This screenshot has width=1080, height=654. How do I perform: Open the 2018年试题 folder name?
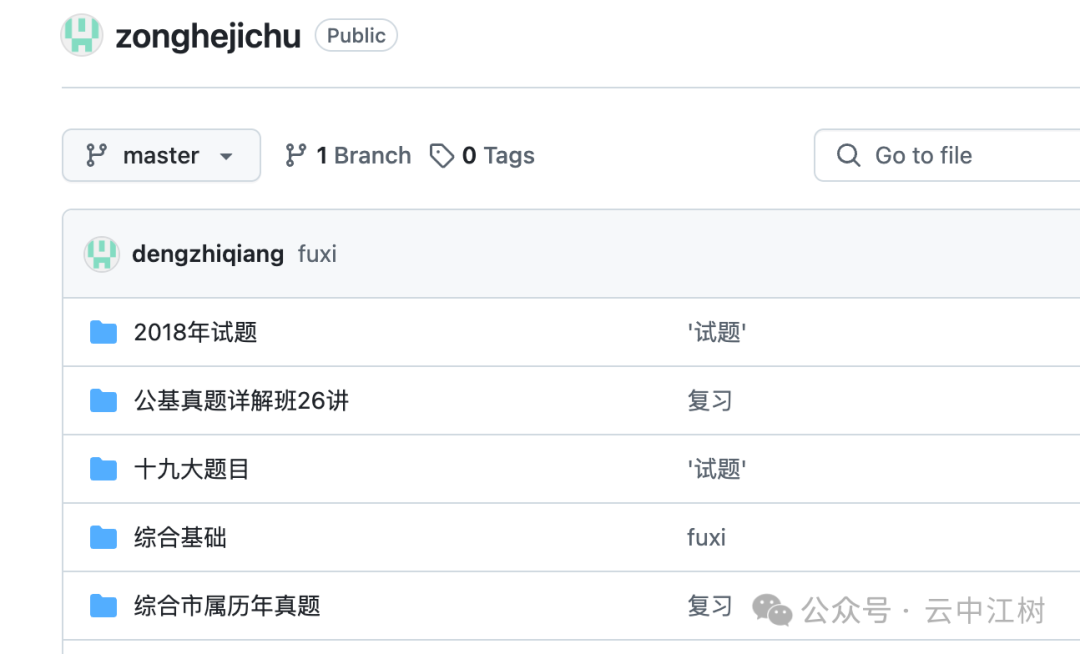coord(195,332)
